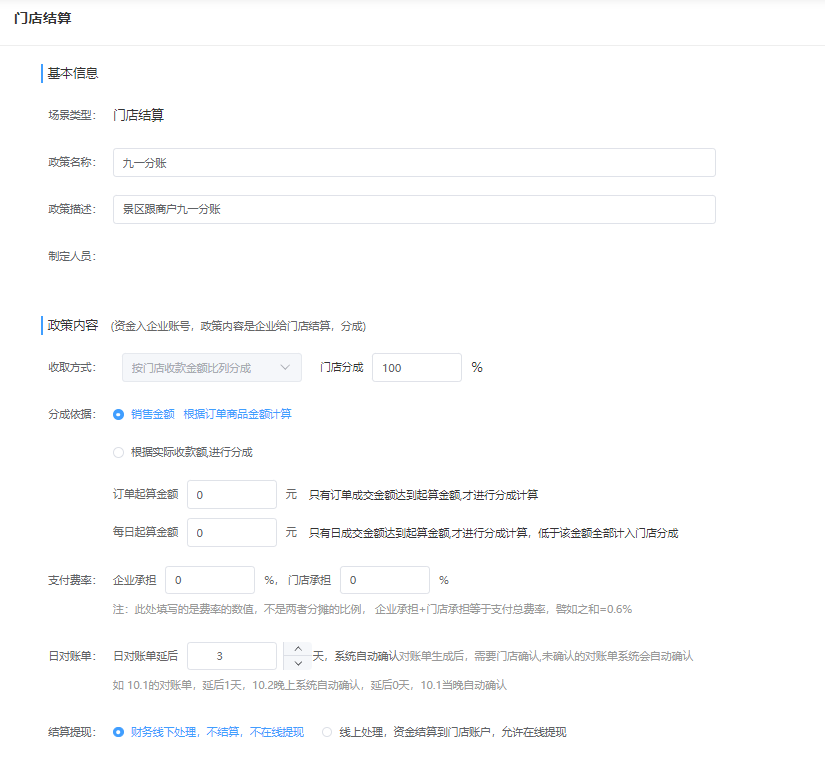The image size is (825, 763).
Task: Click the 基本信息 section heading
Action: point(73,73)
